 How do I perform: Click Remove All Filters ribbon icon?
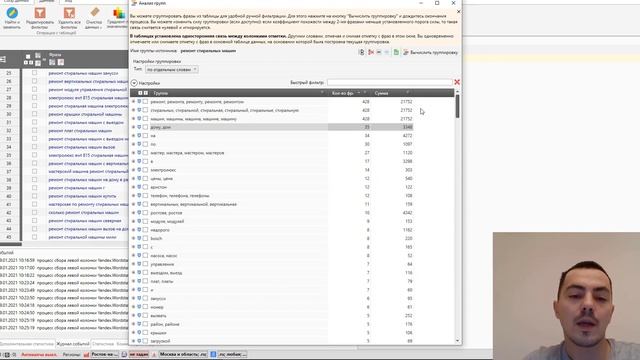[x=69, y=18]
